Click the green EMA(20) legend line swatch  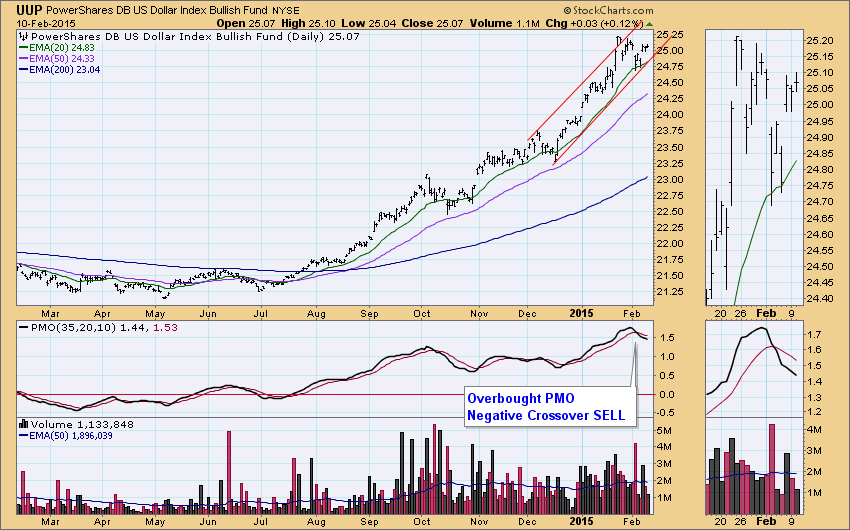coord(23,48)
